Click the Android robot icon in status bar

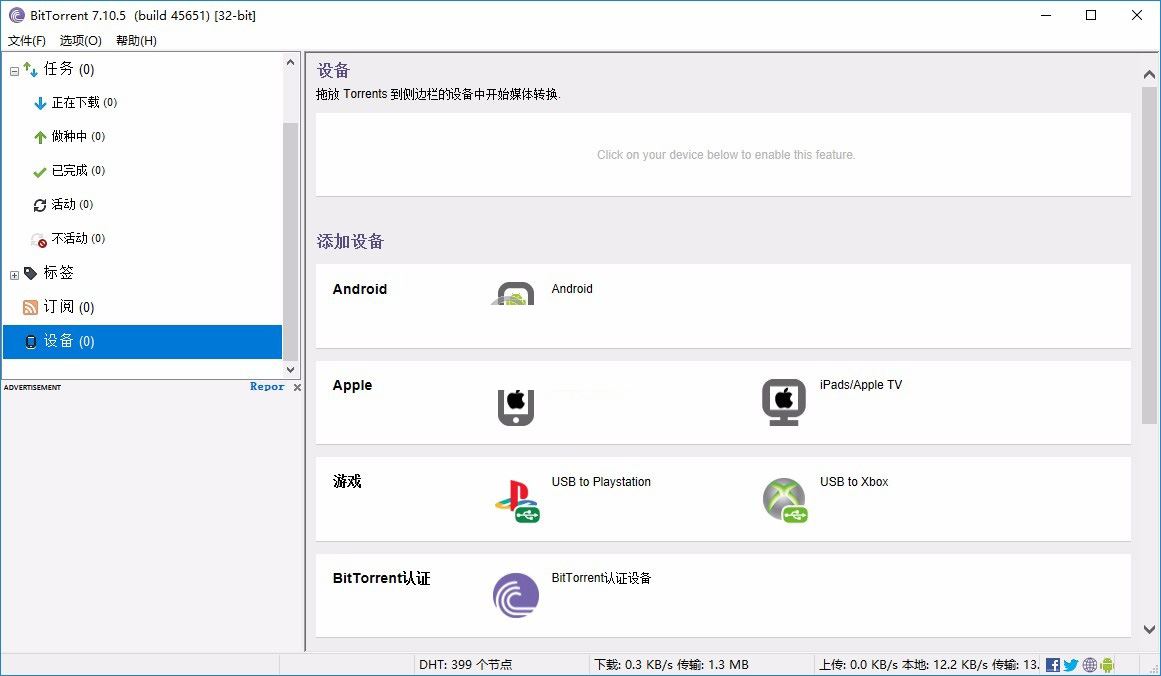click(1107, 665)
